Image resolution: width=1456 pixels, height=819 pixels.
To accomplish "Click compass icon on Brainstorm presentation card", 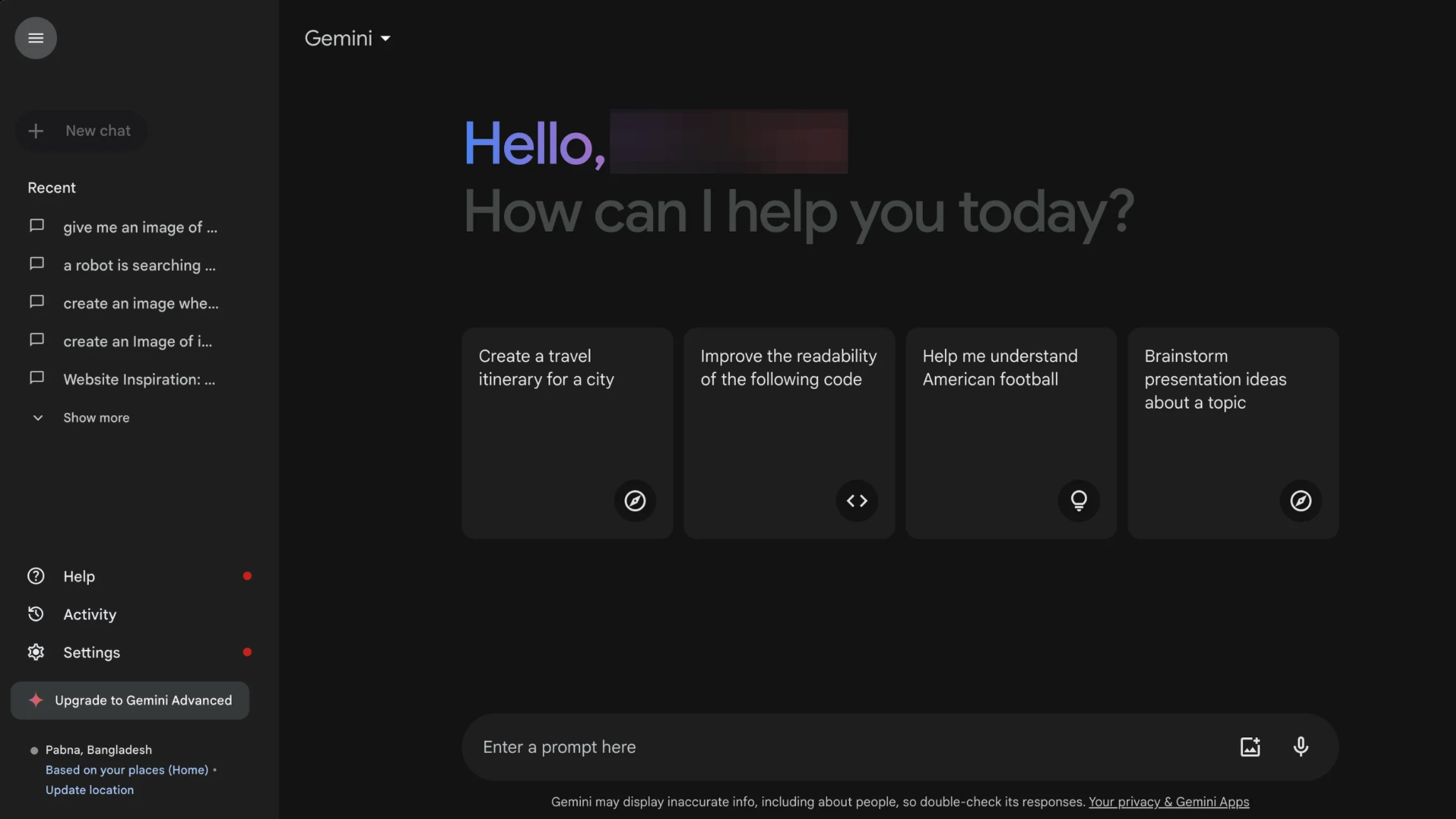I will click(x=1300, y=500).
